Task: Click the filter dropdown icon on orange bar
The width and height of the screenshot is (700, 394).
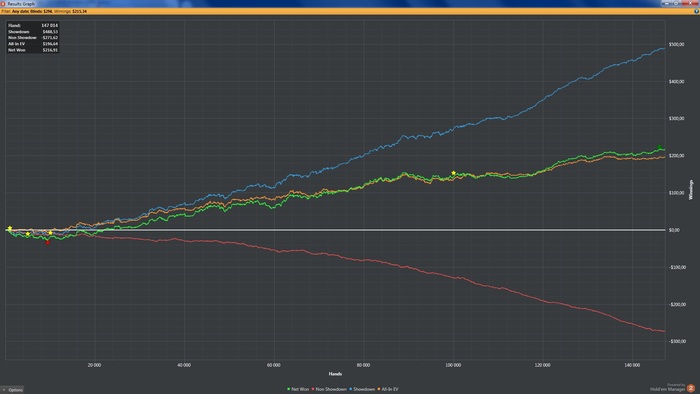Action: tap(696, 11)
